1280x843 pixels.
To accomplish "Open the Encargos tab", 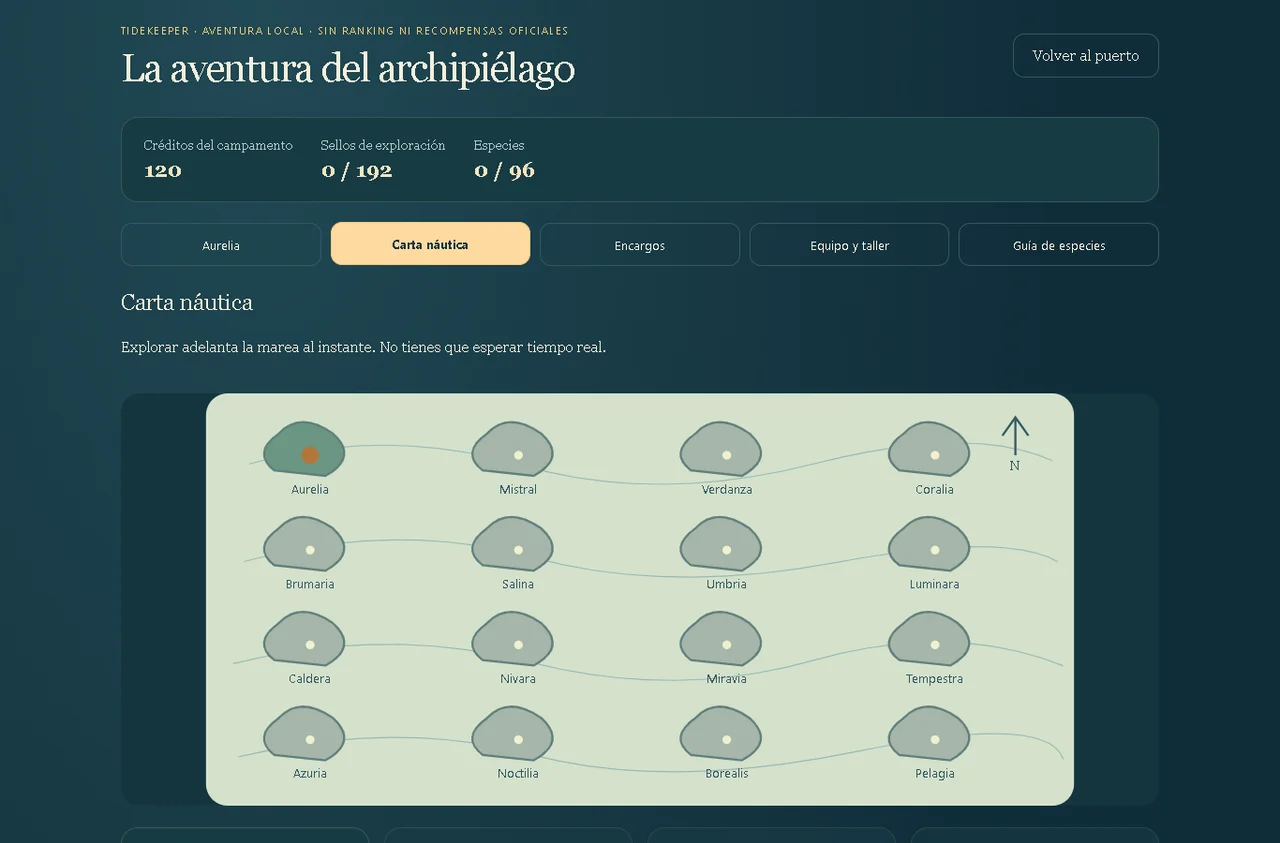I will 640,245.
